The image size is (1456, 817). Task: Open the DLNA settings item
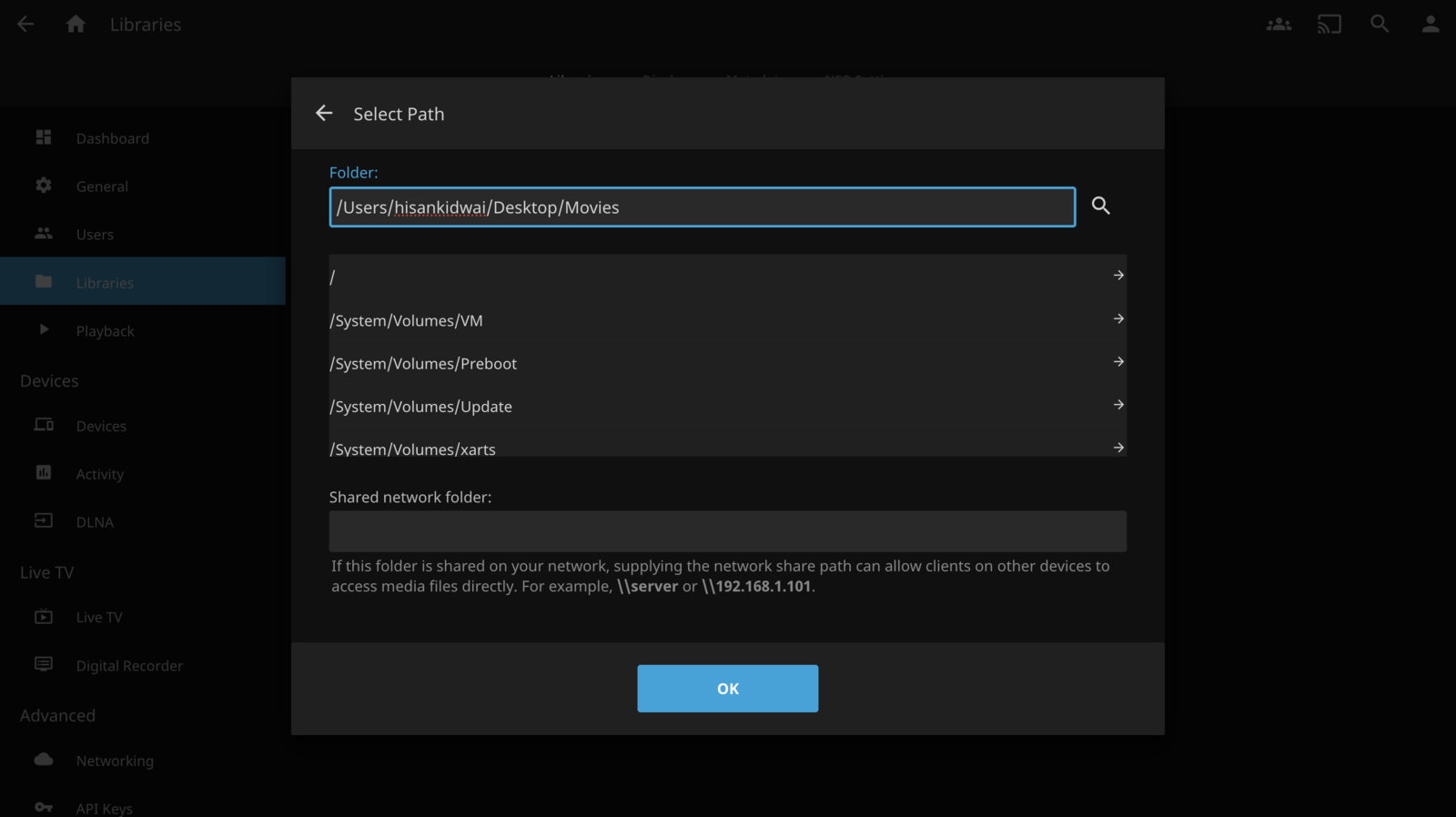[x=95, y=522]
